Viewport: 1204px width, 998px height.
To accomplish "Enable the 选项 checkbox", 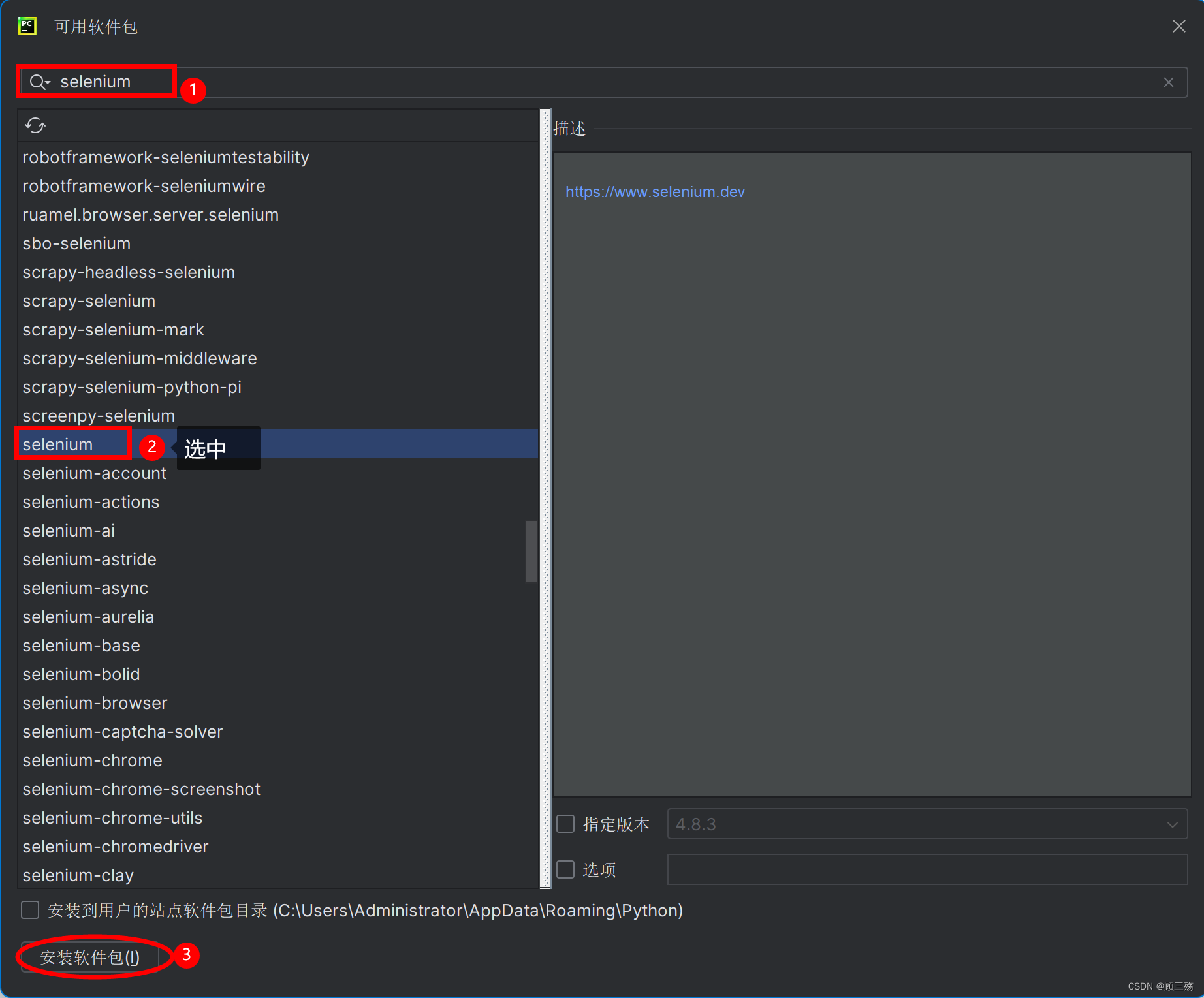I will 565,869.
